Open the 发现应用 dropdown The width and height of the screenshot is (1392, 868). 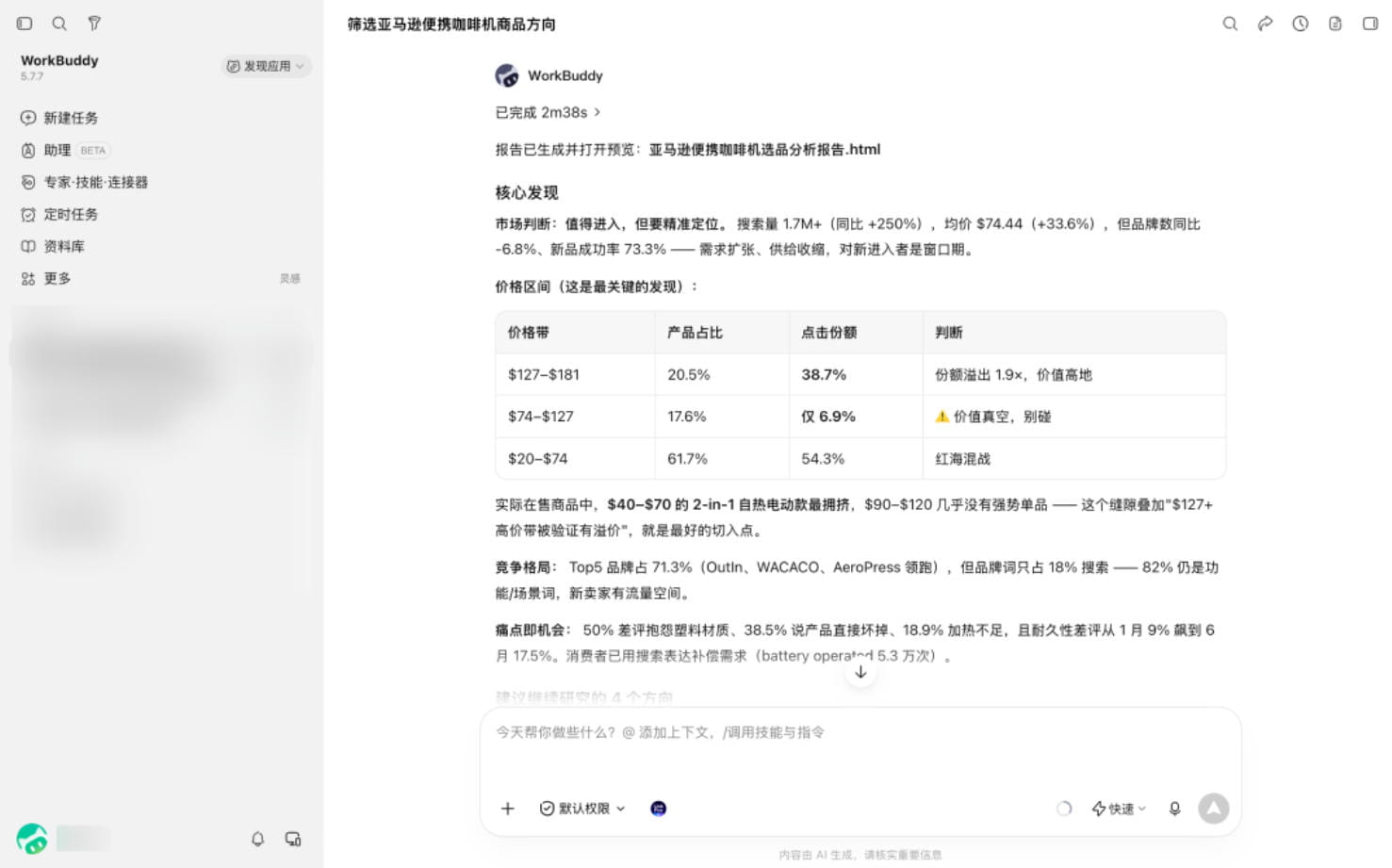(267, 66)
